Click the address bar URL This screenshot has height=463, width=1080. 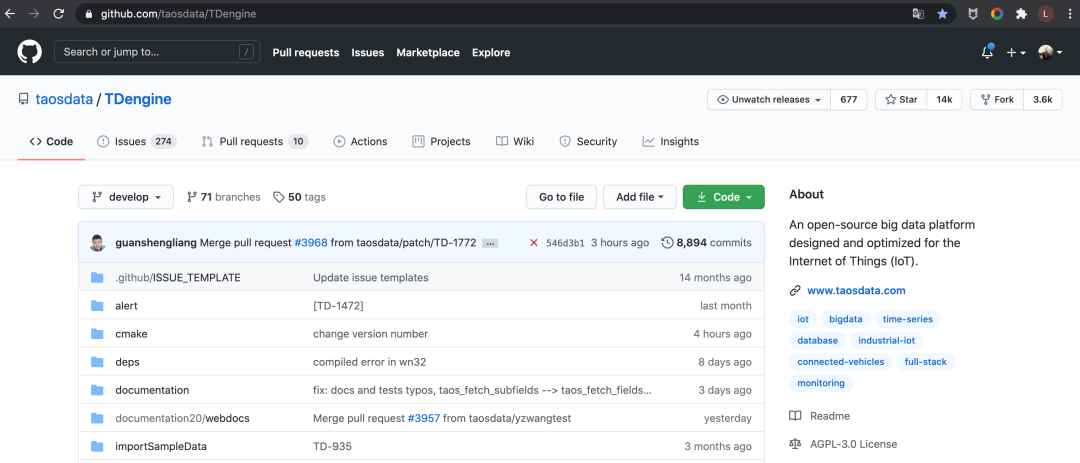coord(179,13)
